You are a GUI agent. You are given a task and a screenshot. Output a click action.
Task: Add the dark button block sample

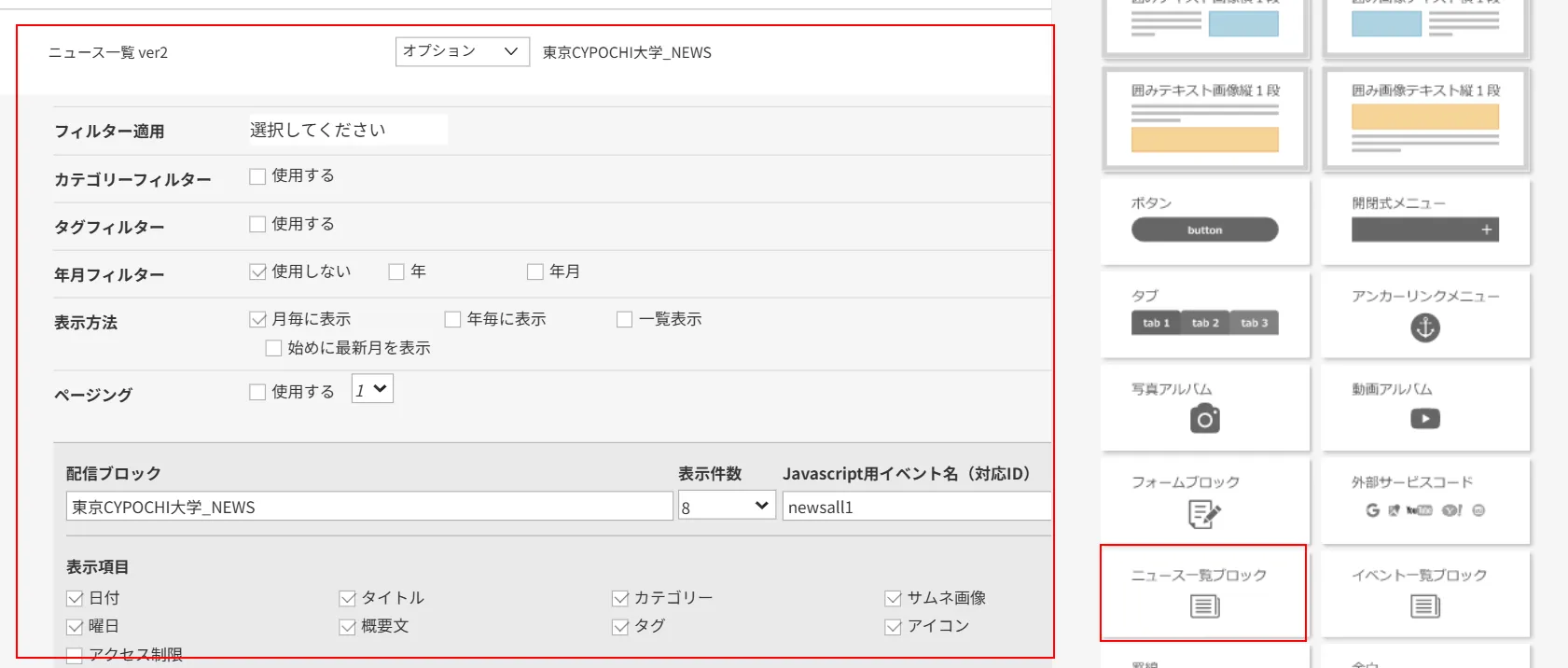click(1204, 230)
